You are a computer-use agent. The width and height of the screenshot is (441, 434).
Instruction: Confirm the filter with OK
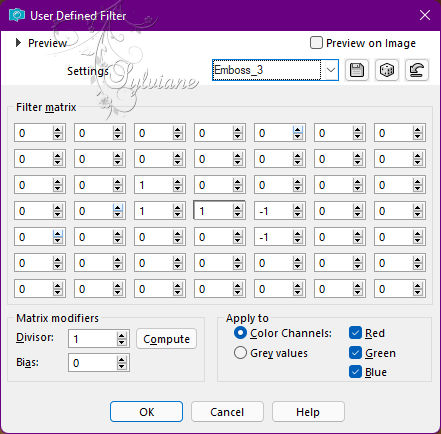click(146, 412)
